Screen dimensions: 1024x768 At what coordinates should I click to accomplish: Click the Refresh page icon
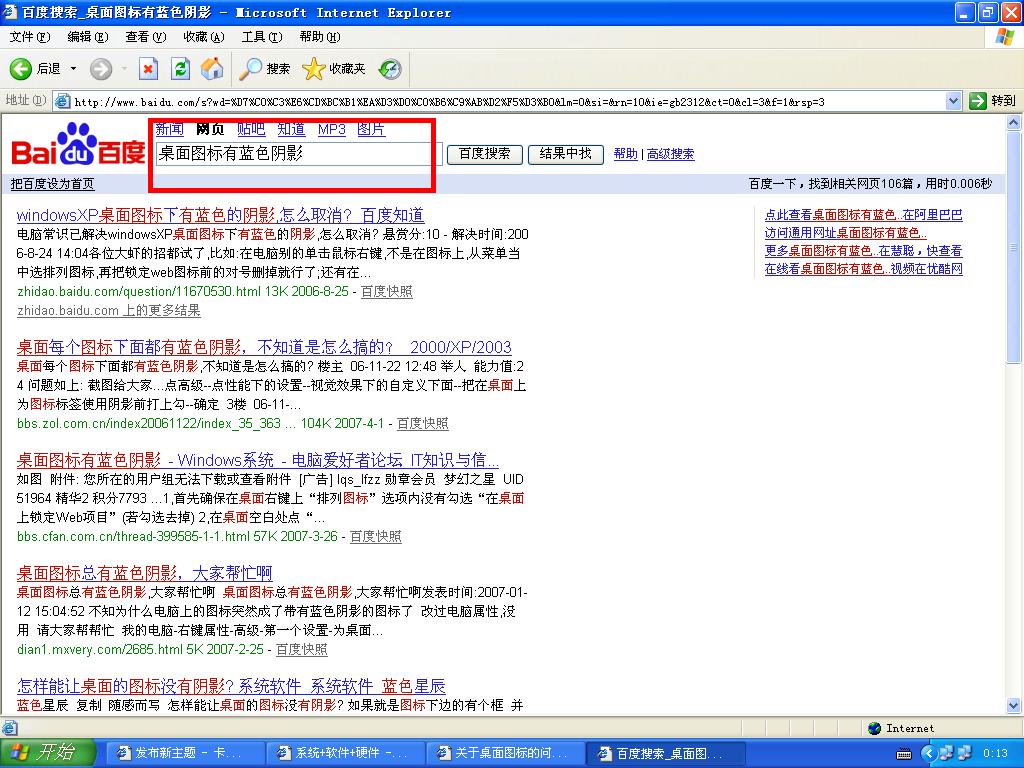pyautogui.click(x=180, y=69)
